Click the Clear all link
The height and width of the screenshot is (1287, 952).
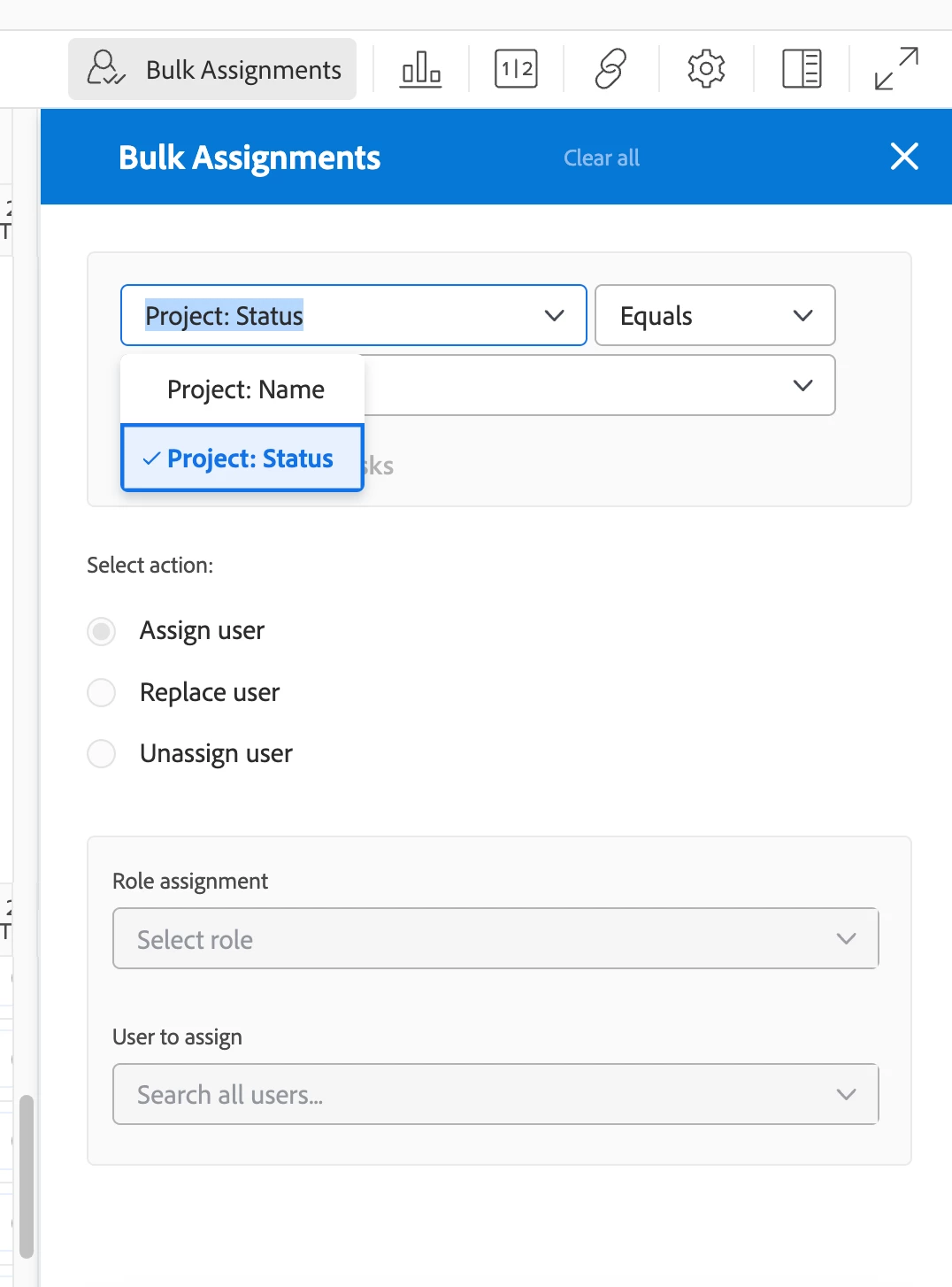[x=602, y=158]
